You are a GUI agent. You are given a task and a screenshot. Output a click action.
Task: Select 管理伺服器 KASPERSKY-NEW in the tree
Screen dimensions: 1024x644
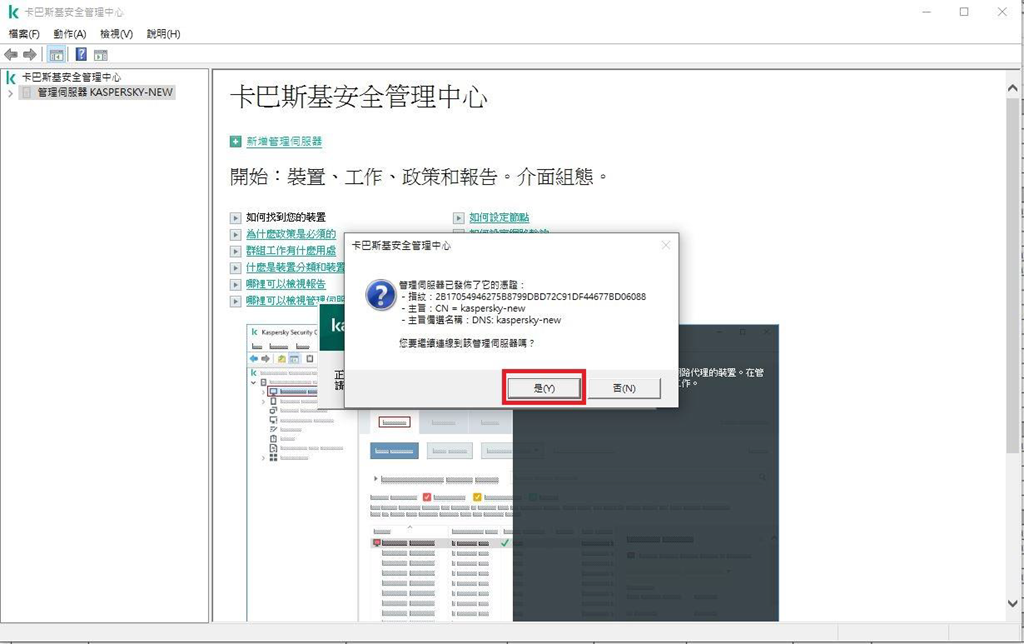point(104,92)
